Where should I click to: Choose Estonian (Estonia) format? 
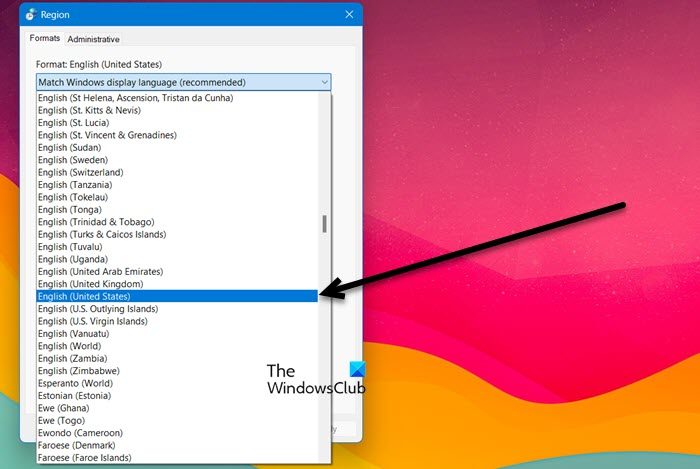pyautogui.click(x=177, y=396)
